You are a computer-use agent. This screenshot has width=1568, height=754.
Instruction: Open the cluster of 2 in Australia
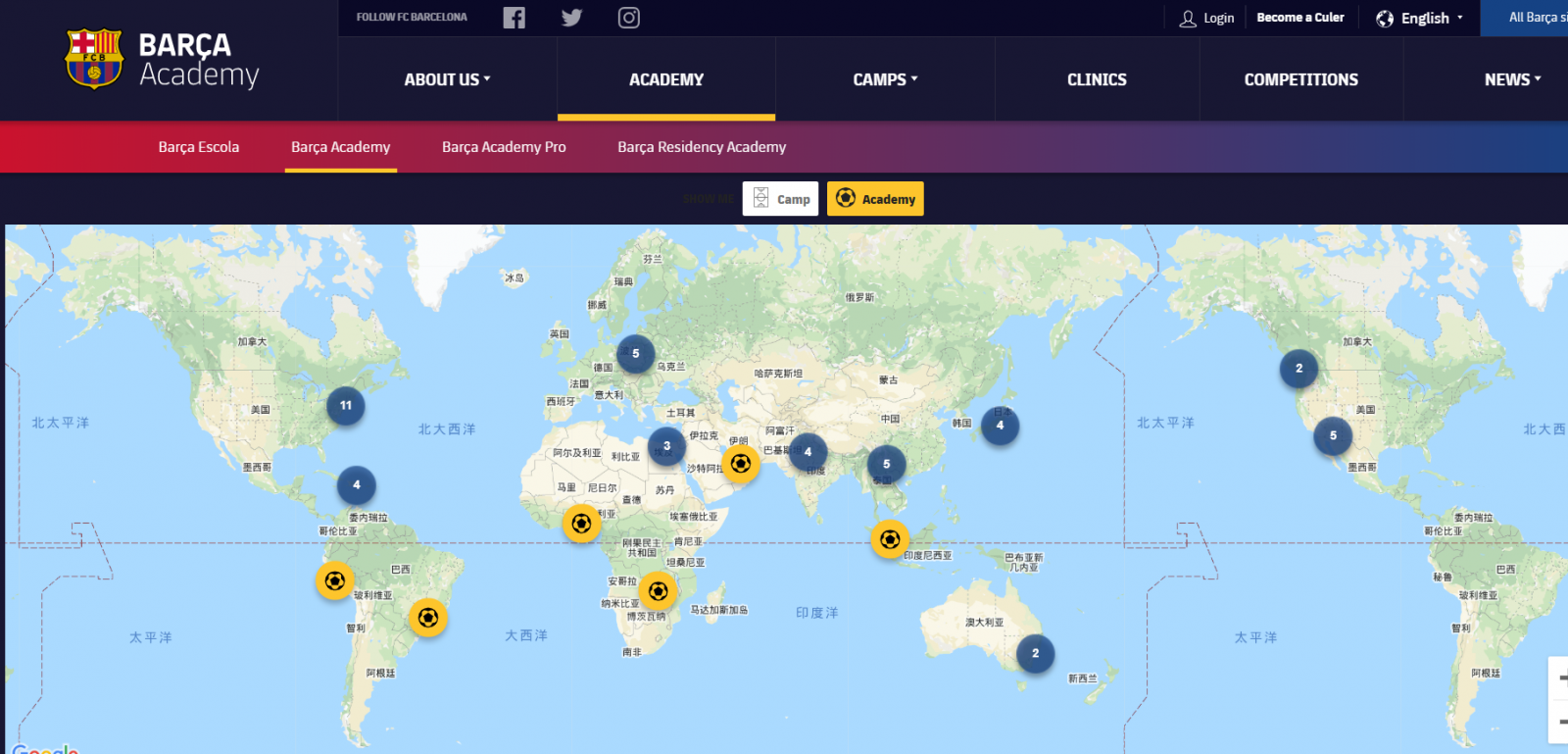point(1036,653)
